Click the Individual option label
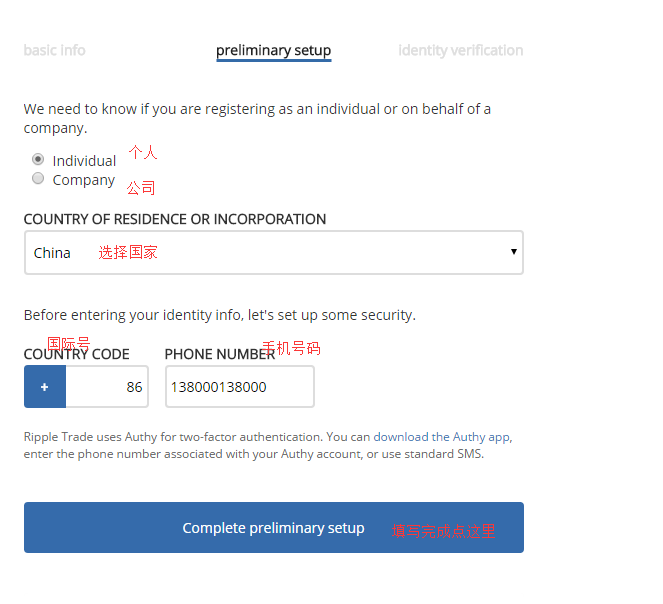The width and height of the screenshot is (663, 604). click(x=84, y=161)
